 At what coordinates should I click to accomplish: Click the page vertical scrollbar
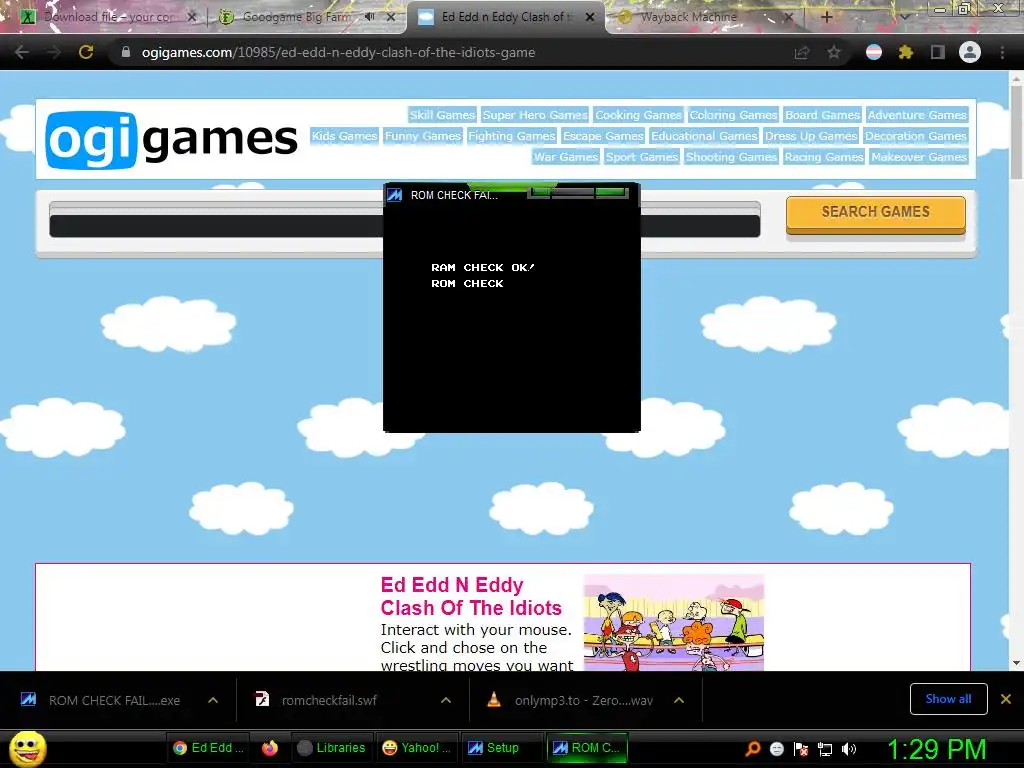(x=1016, y=131)
